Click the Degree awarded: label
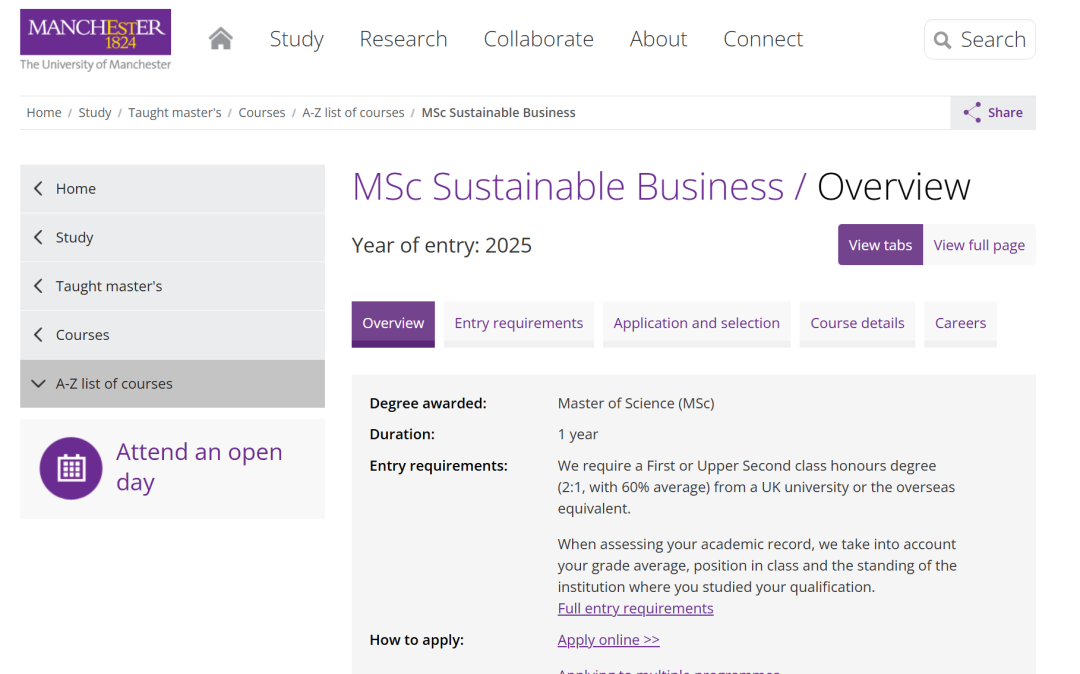Image resolution: width=1080 pixels, height=674 pixels. tap(428, 403)
